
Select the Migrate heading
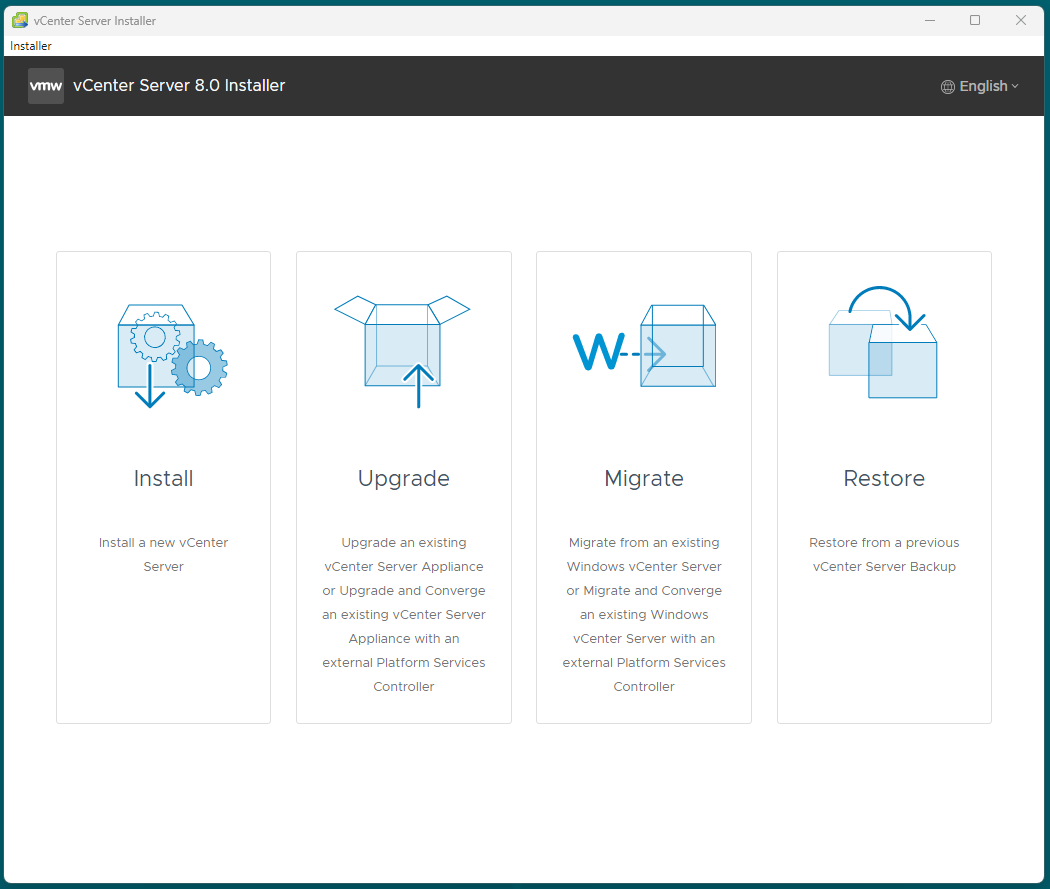click(x=644, y=479)
